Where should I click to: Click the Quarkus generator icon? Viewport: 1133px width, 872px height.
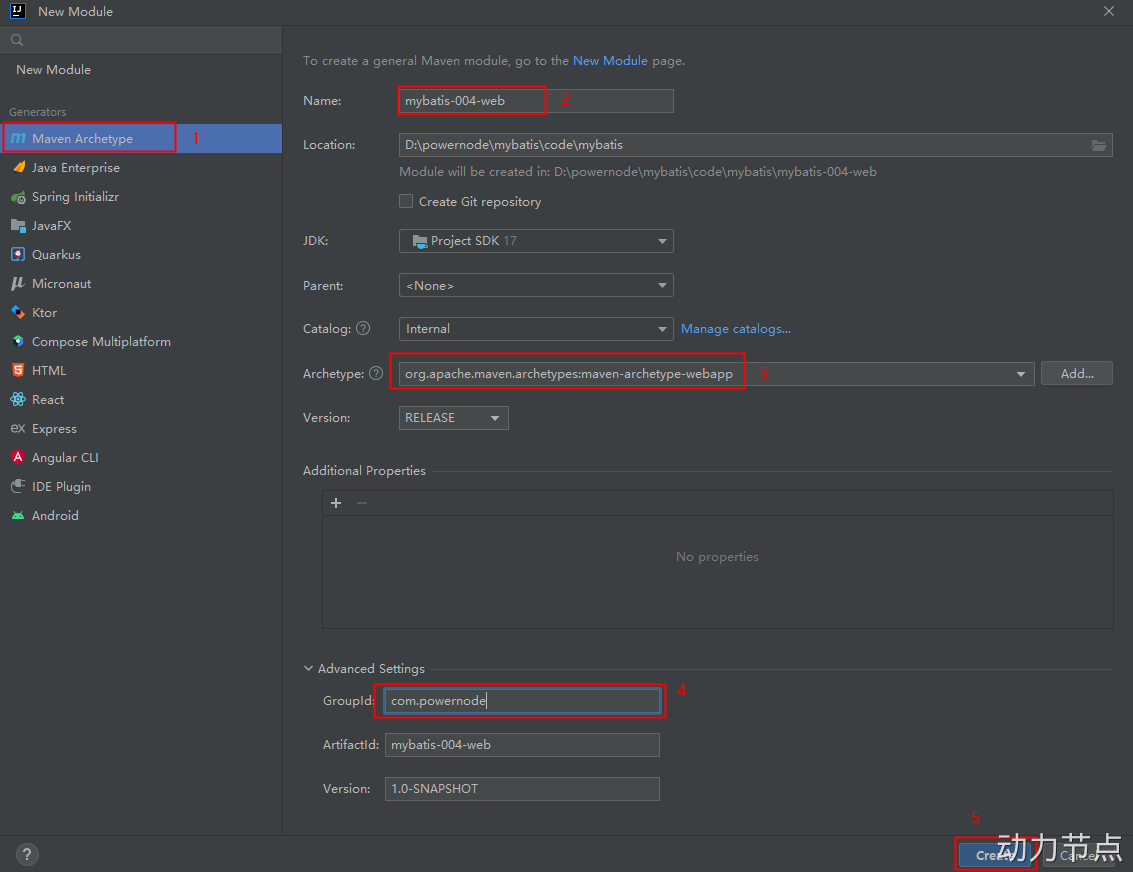pyautogui.click(x=18, y=255)
